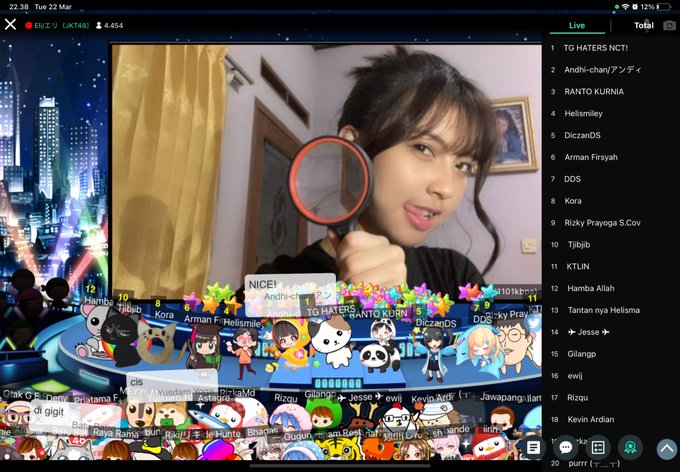Tap the glasses man avatar Rizky Pray

[x=516, y=345]
